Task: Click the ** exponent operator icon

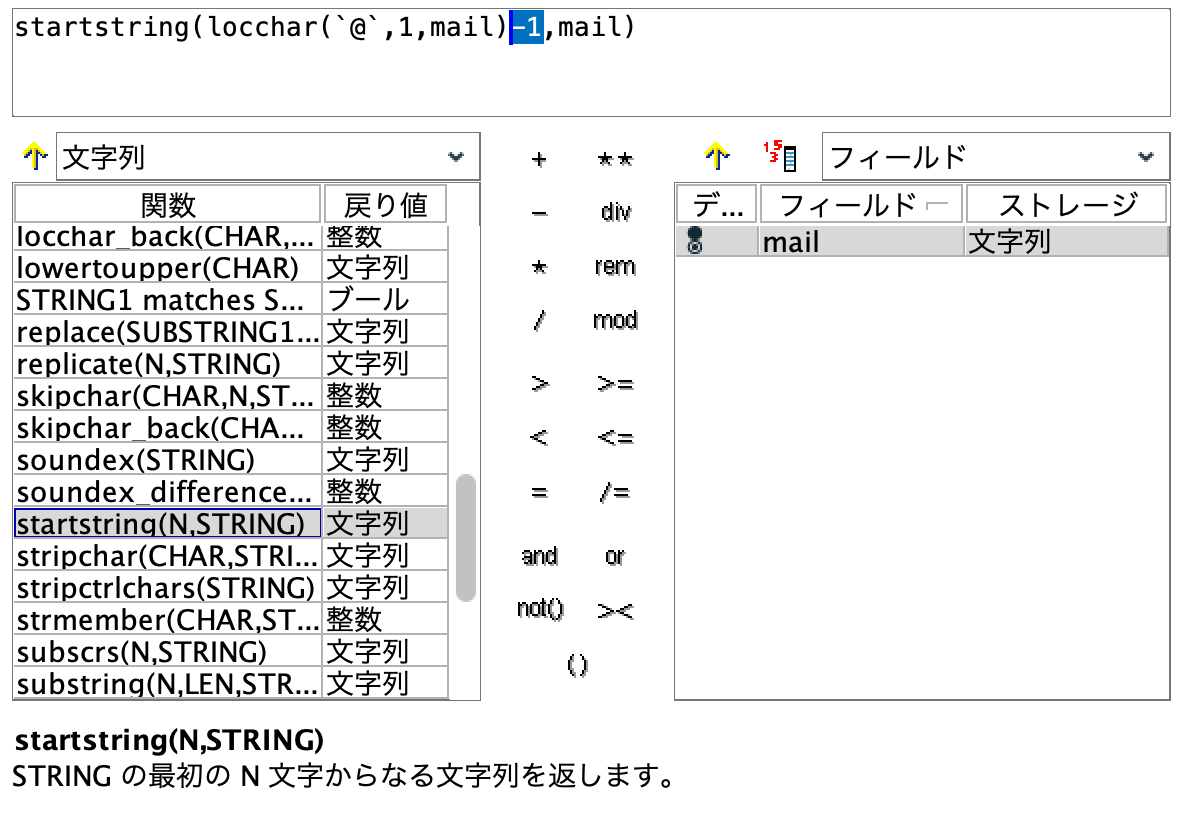Action: 617,159
